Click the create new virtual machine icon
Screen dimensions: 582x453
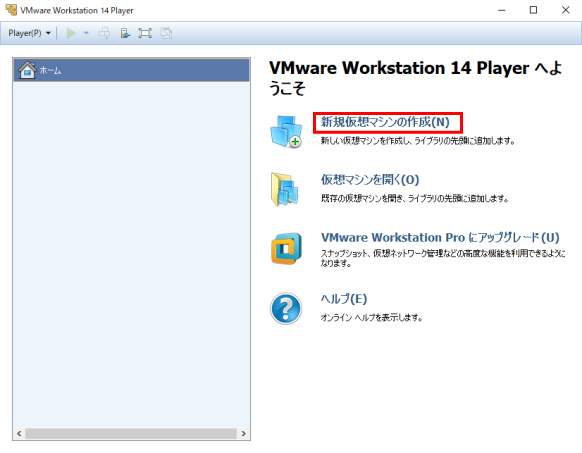click(286, 131)
